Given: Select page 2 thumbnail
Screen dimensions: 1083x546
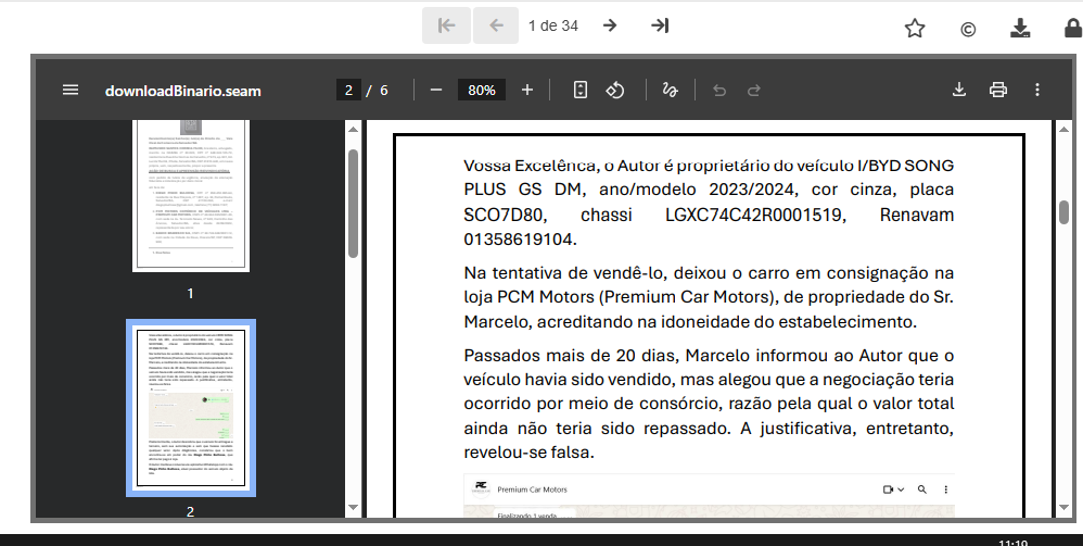Looking at the screenshot, I should 191,408.
